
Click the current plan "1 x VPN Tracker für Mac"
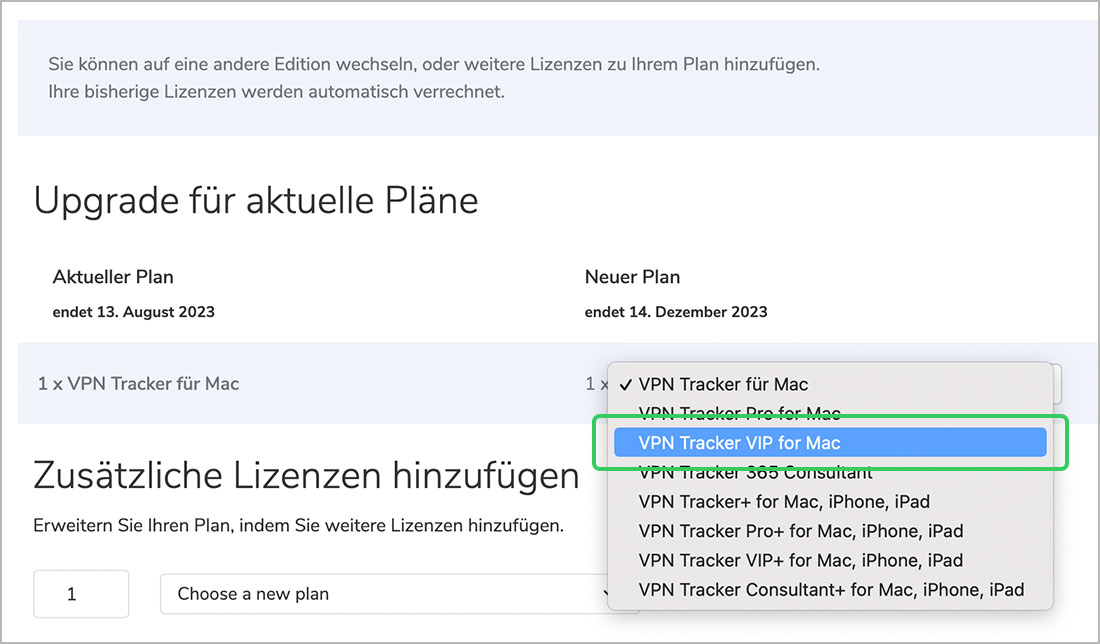(x=139, y=383)
